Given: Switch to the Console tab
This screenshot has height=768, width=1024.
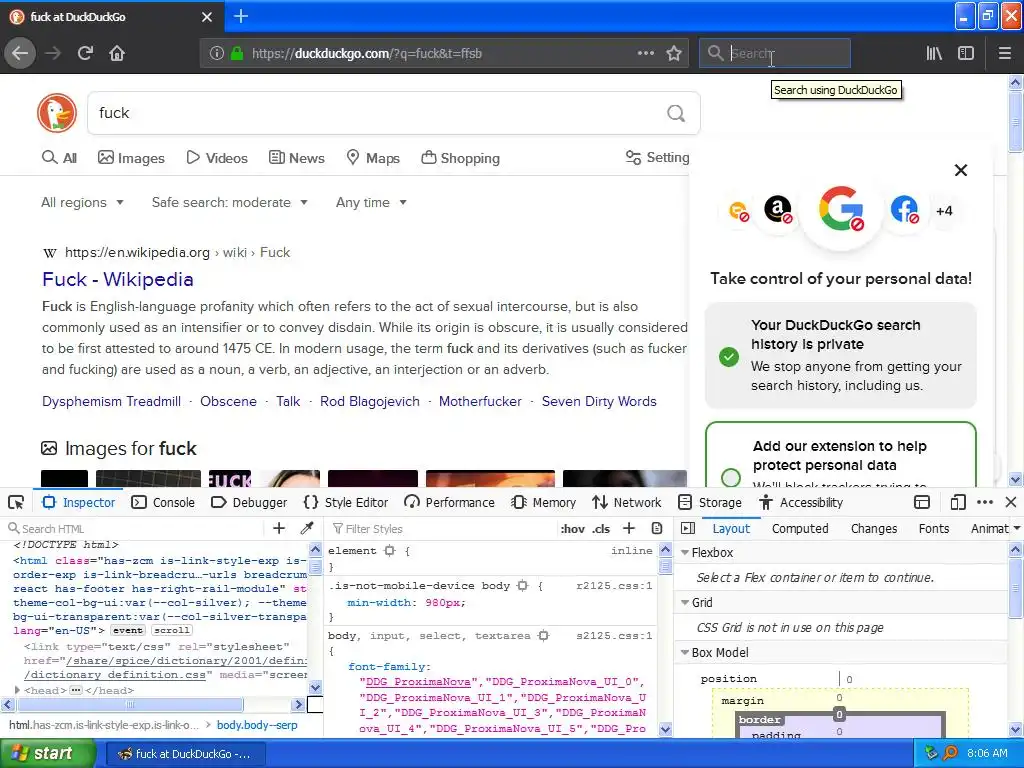Looking at the screenshot, I should (x=163, y=502).
